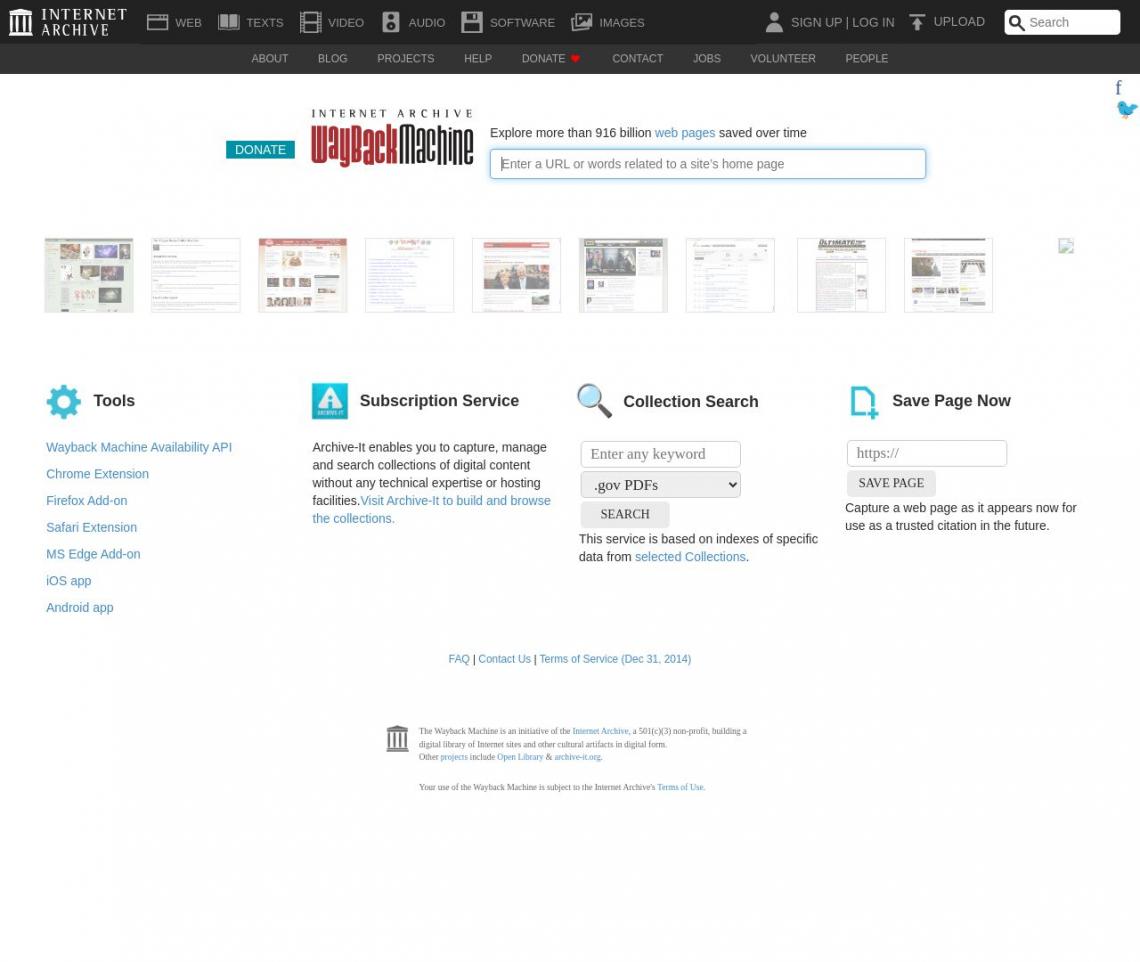The height and width of the screenshot is (962, 1140).
Task: Click the Sign Up link
Action: [x=816, y=23]
